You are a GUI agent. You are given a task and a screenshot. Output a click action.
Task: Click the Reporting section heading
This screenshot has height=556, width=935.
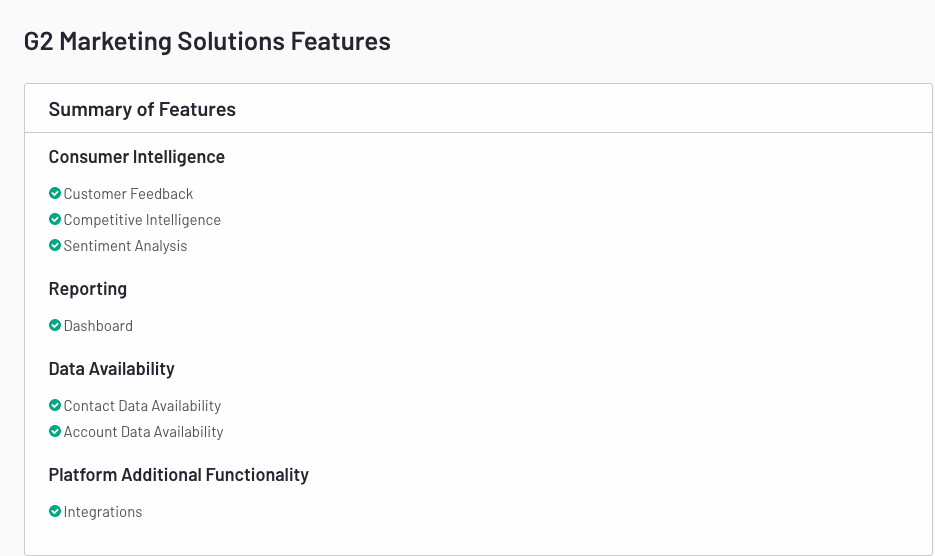(x=88, y=289)
